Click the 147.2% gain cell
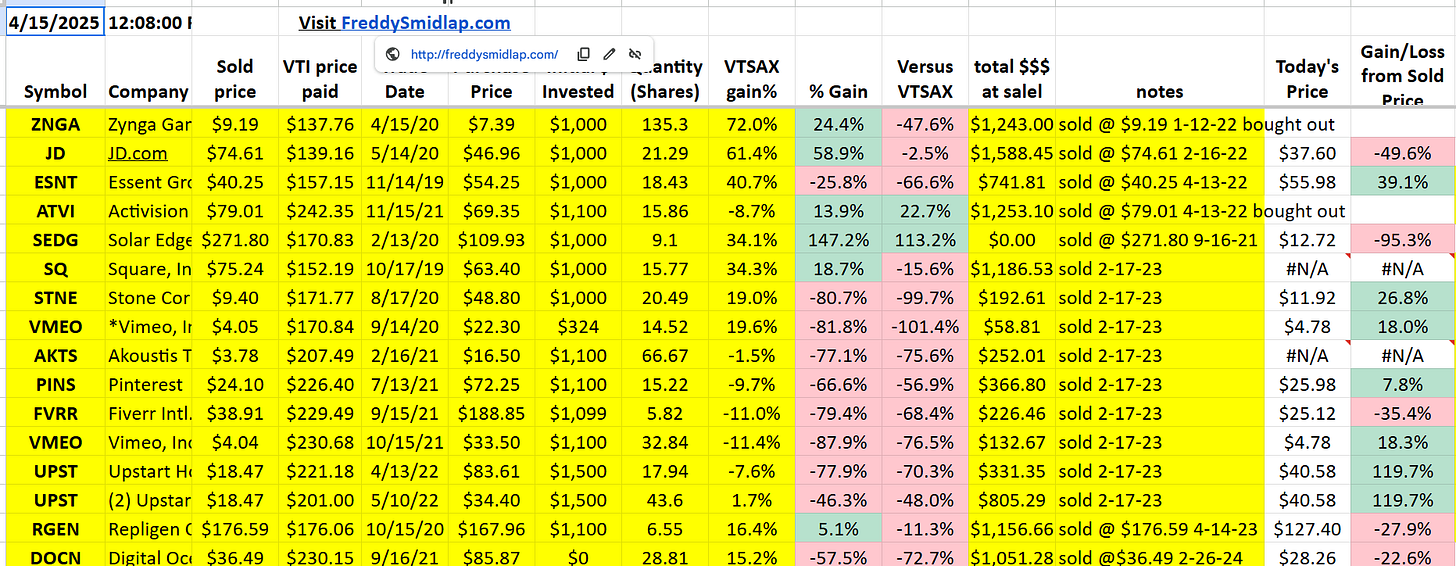This screenshot has height=566, width=1456. point(839,240)
